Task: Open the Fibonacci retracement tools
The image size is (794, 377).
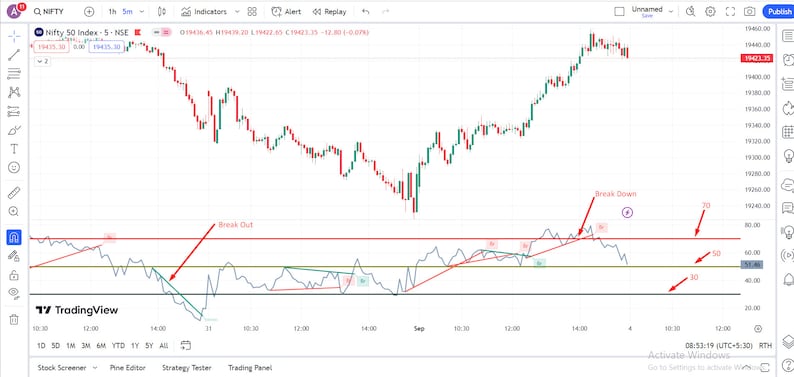Action: coord(14,73)
